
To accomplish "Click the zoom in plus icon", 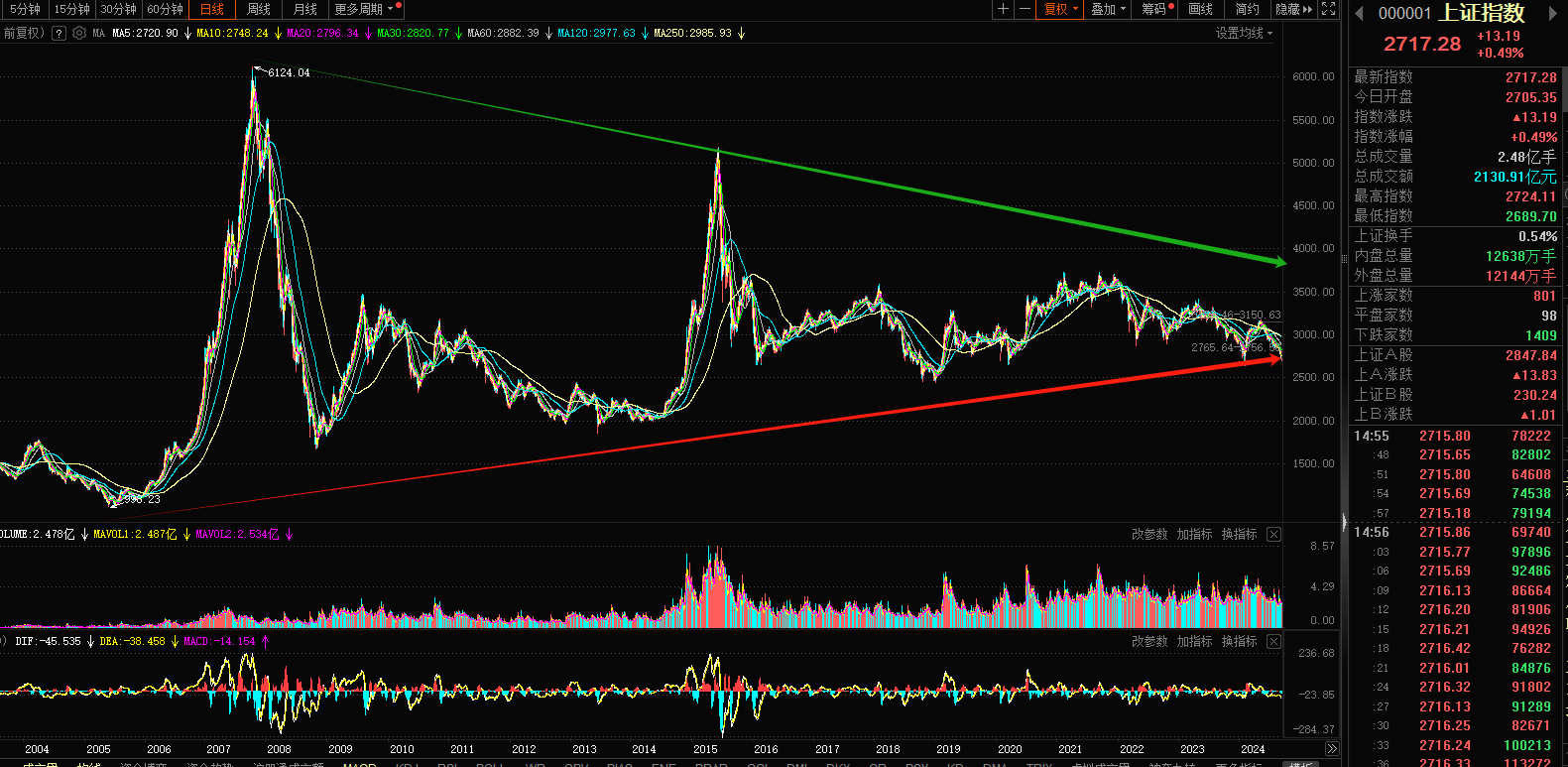I will (x=1004, y=9).
